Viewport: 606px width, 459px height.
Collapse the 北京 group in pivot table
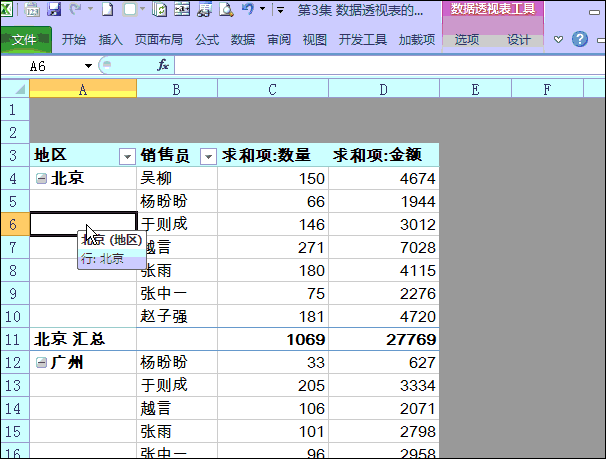click(x=41, y=179)
